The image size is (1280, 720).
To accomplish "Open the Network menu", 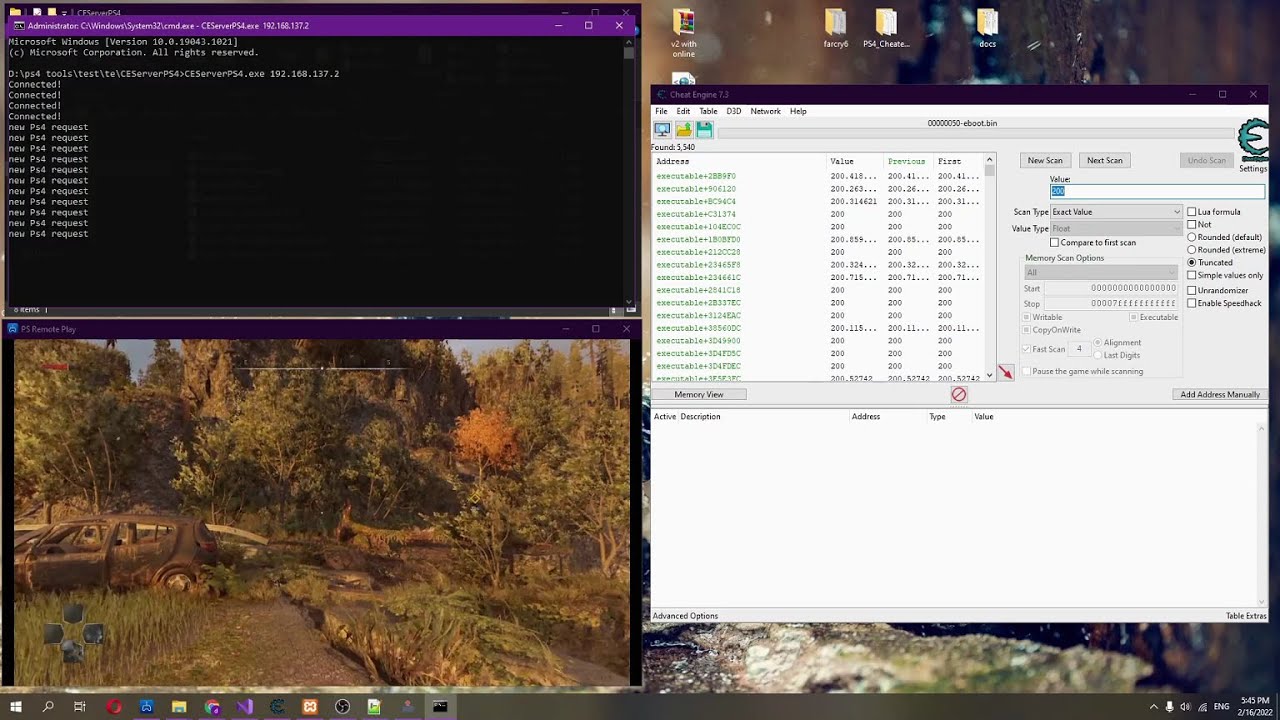I will [x=765, y=111].
